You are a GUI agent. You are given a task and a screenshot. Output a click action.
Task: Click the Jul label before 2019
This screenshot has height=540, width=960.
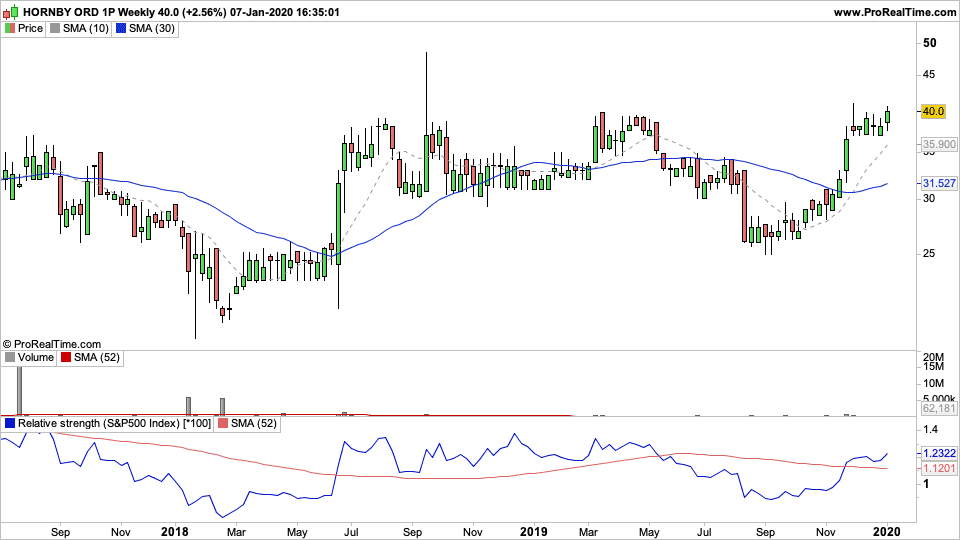pos(351,532)
